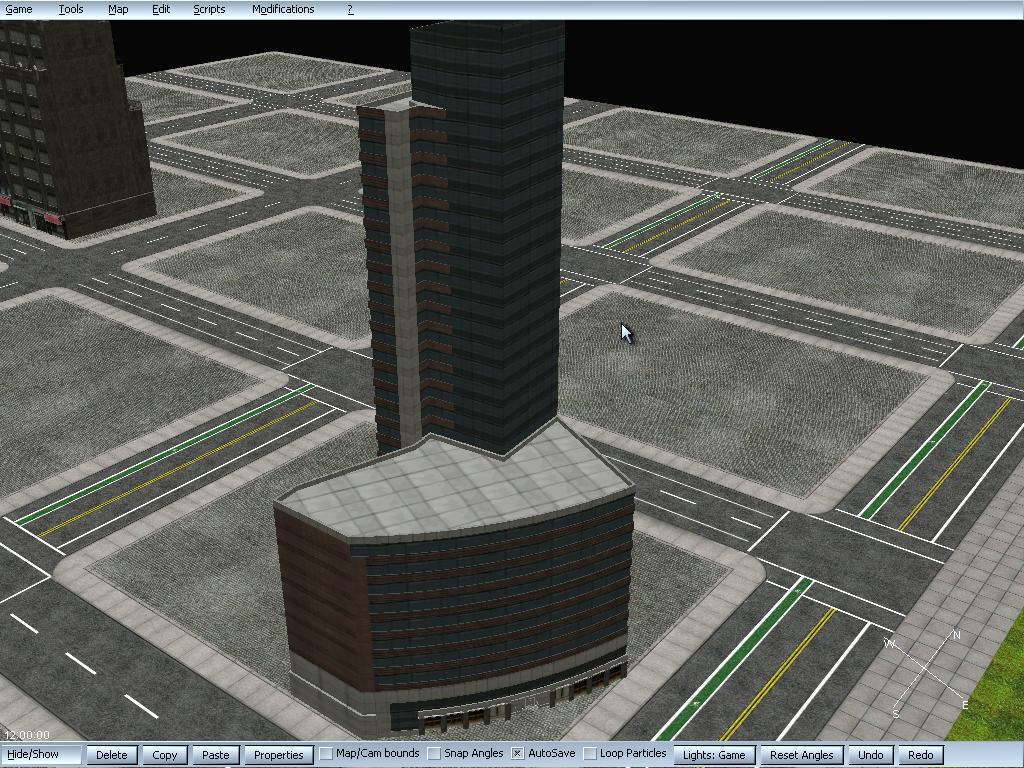Screen dimensions: 1024x768
Task: Click the Hide/Show button
Action: (40, 754)
